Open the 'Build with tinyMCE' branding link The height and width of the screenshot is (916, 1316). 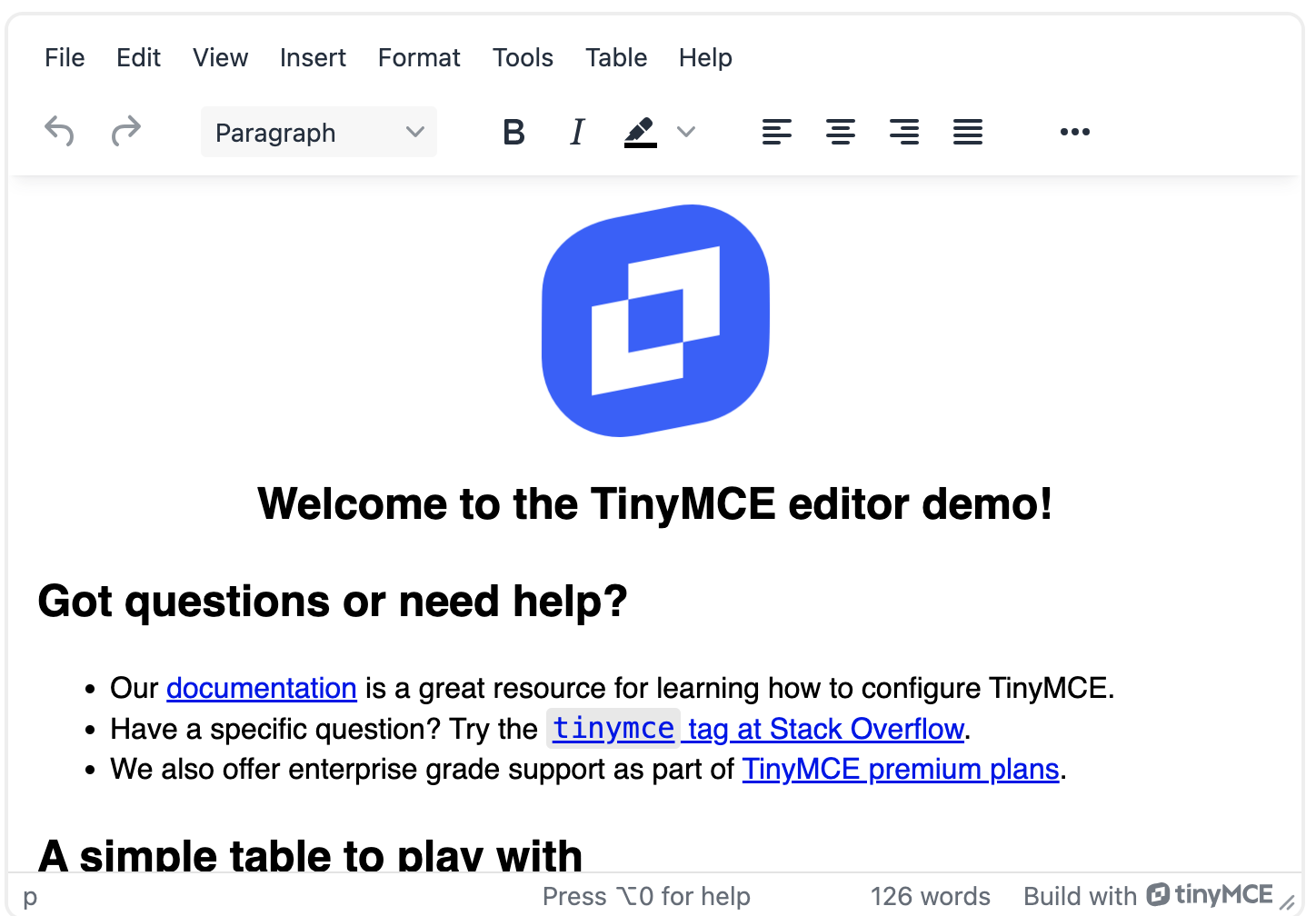point(1148,896)
